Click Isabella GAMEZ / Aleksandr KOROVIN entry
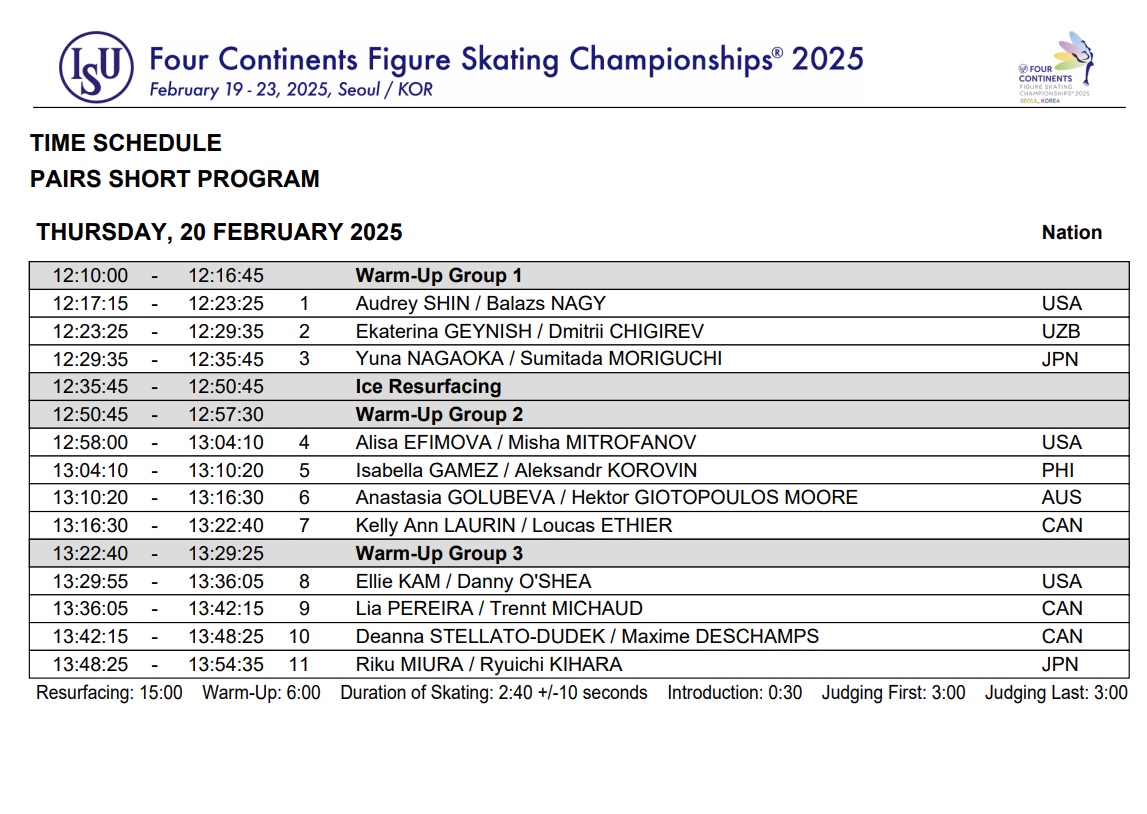Image resolution: width=1147 pixels, height=814 pixels. (x=526, y=470)
